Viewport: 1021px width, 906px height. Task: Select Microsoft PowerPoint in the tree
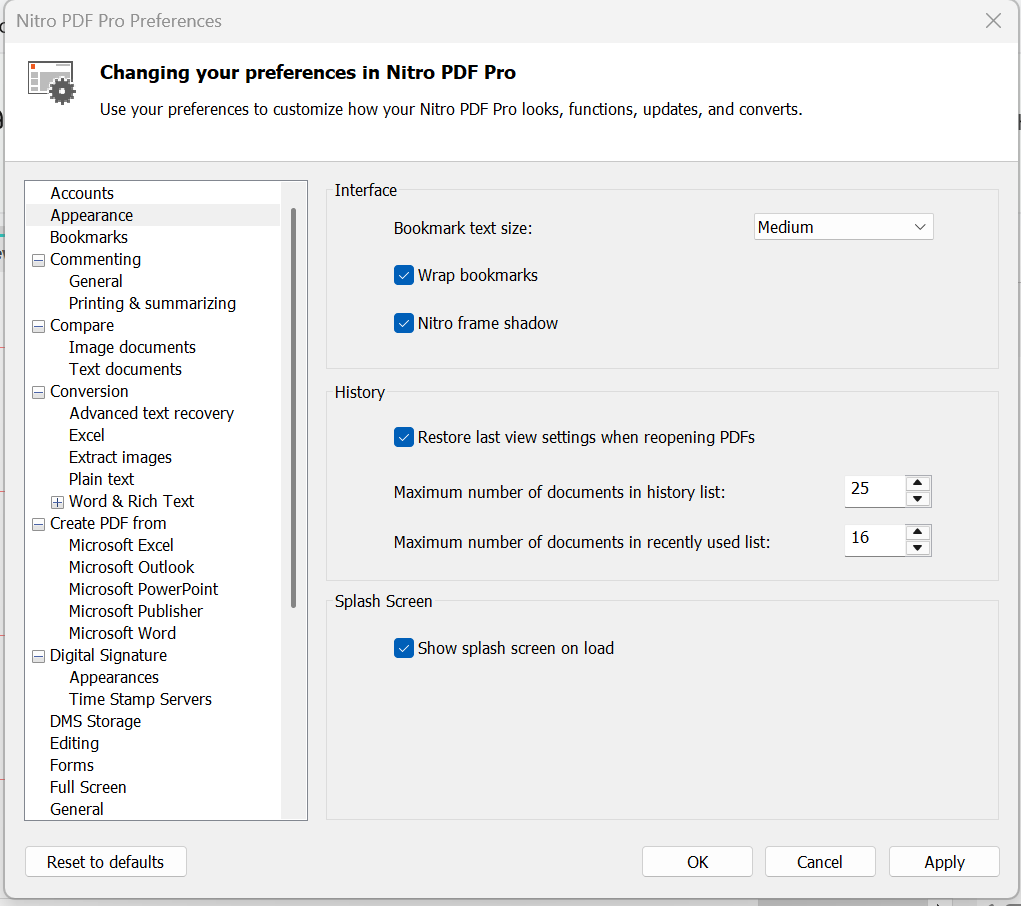coord(143,589)
